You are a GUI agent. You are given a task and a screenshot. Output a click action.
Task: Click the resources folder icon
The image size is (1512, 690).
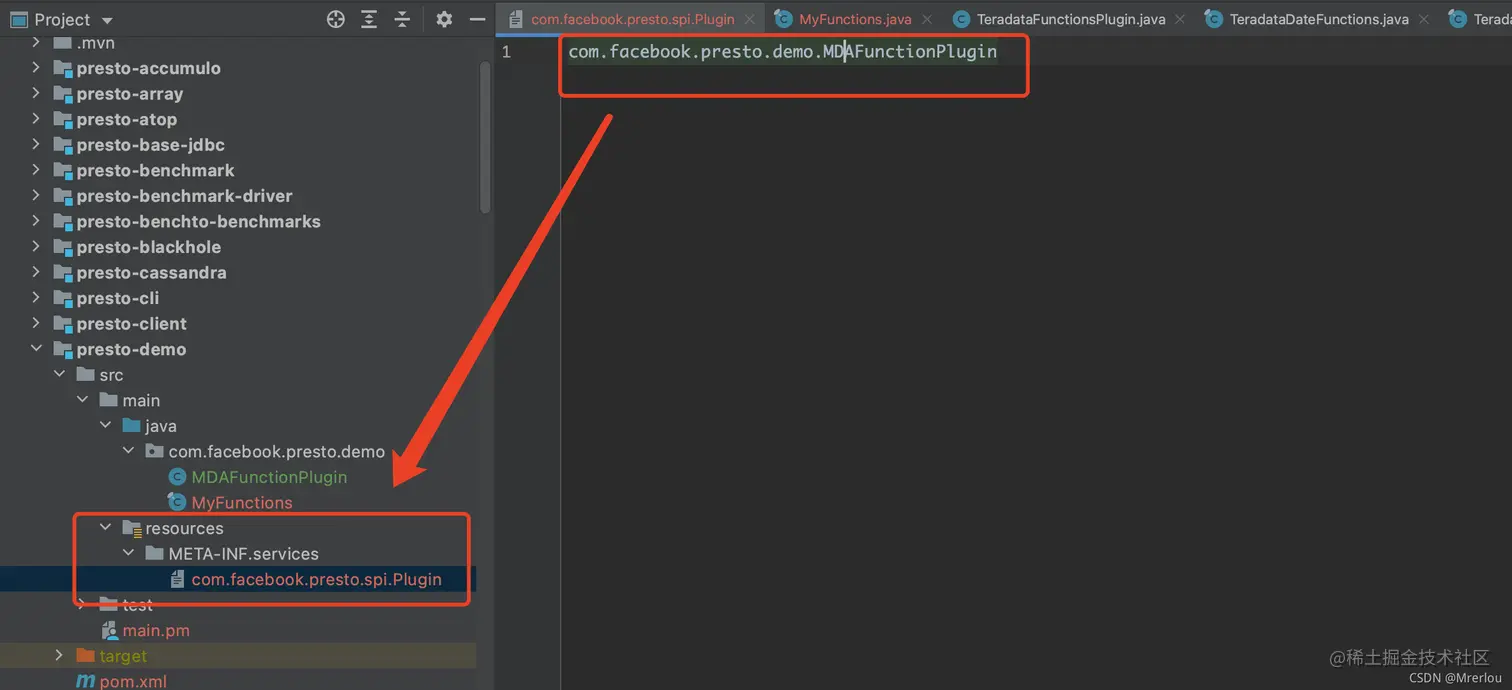point(132,528)
